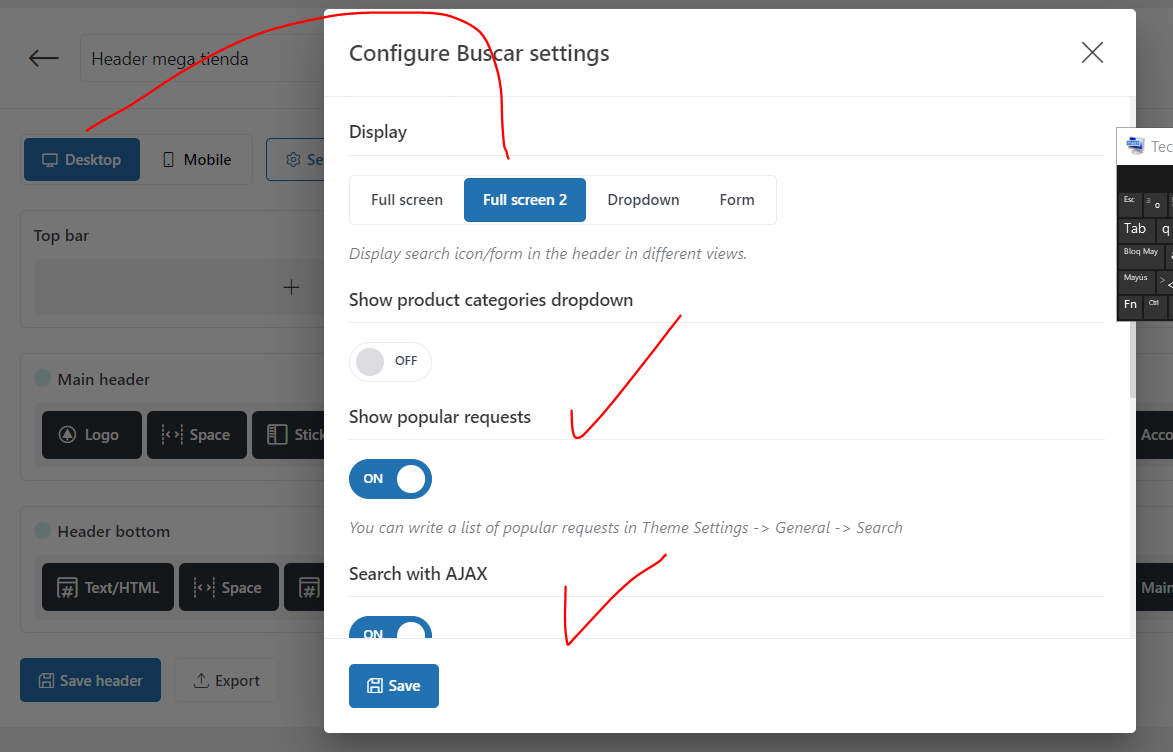The width and height of the screenshot is (1173, 752).
Task: Close the Configure Buscar settings dialog
Action: pyautogui.click(x=1091, y=52)
